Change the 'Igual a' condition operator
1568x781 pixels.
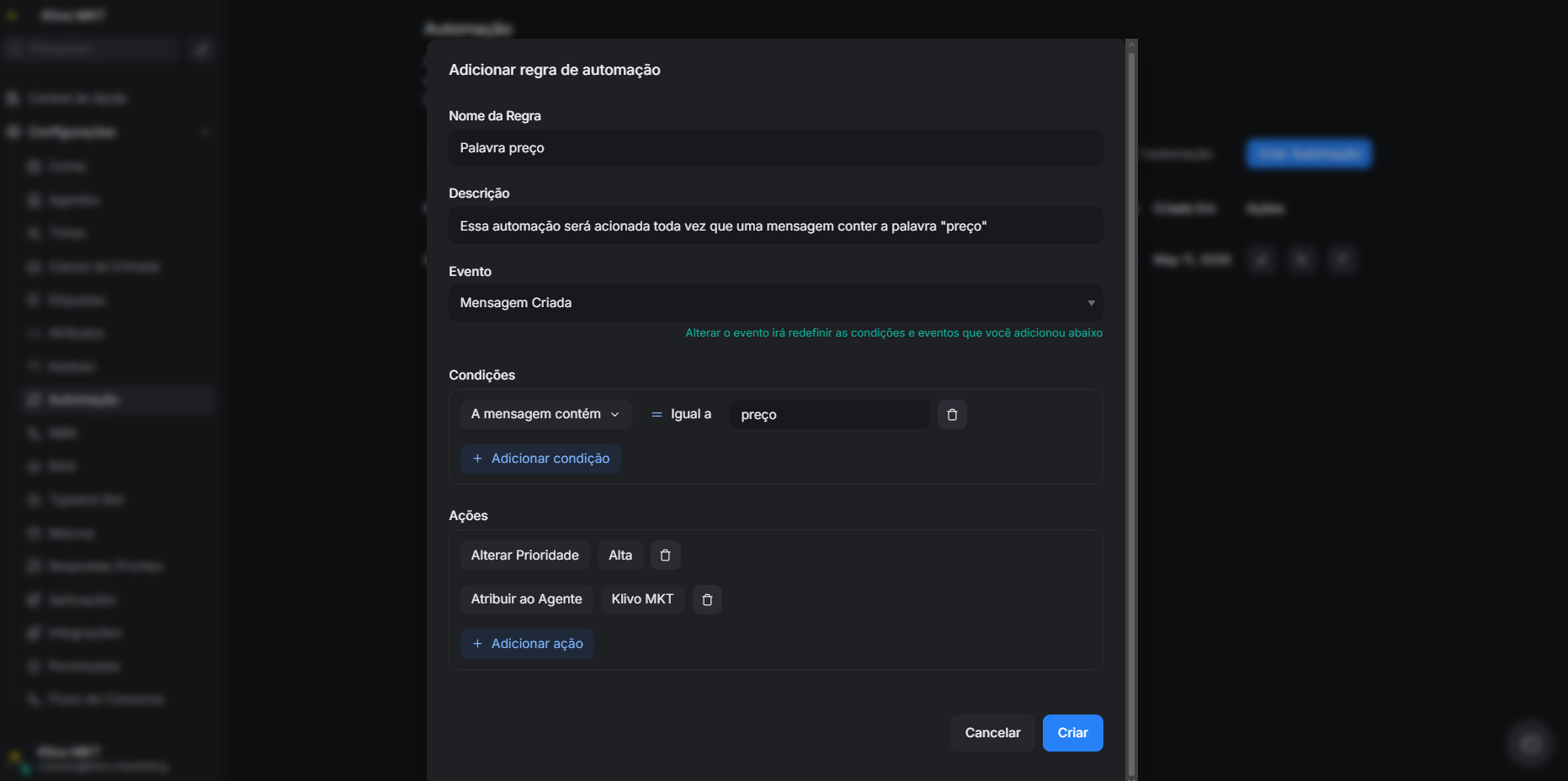681,414
